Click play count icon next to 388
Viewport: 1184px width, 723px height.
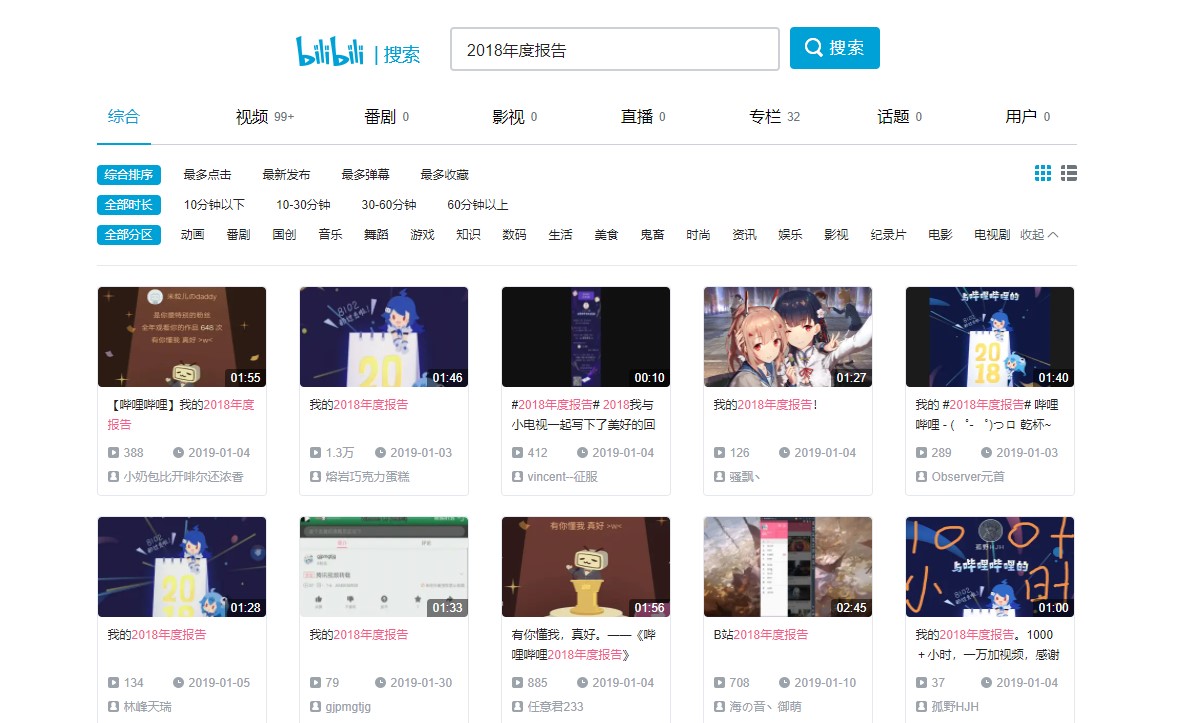[114, 453]
